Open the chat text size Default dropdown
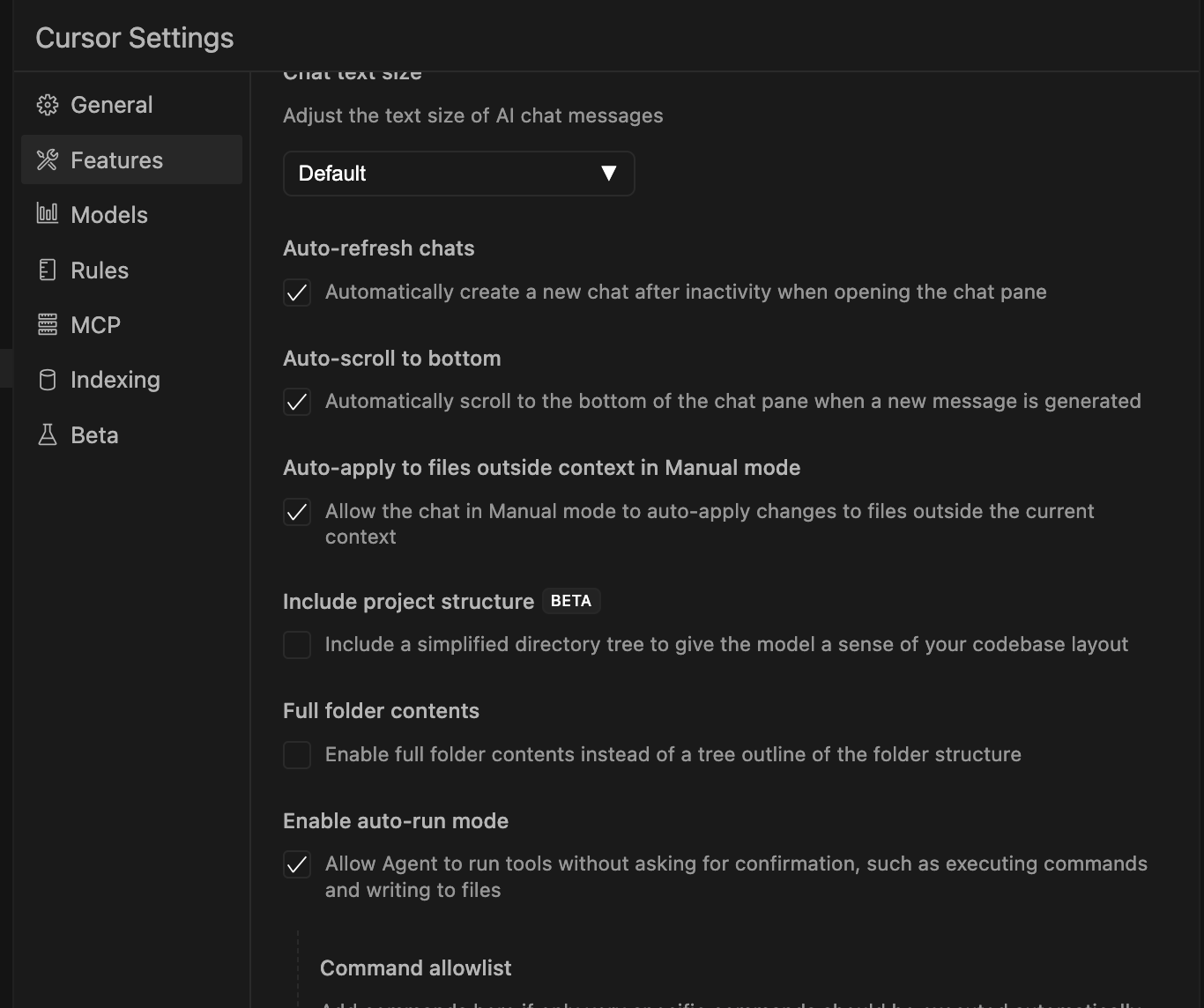Viewport: 1204px width, 1008px height. (x=458, y=174)
